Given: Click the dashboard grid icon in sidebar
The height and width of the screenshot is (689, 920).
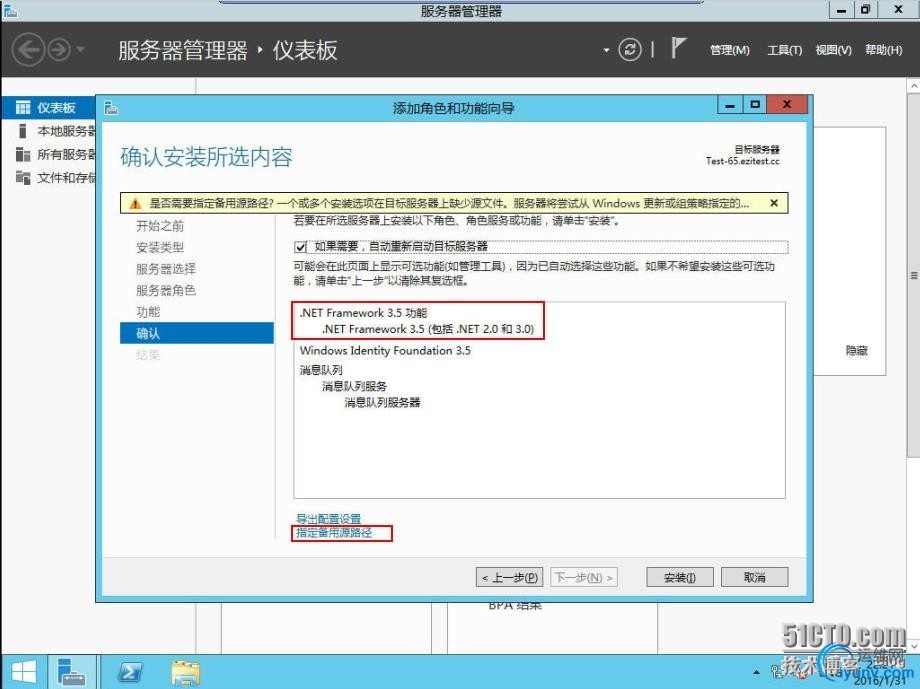Looking at the screenshot, I should 23,107.
